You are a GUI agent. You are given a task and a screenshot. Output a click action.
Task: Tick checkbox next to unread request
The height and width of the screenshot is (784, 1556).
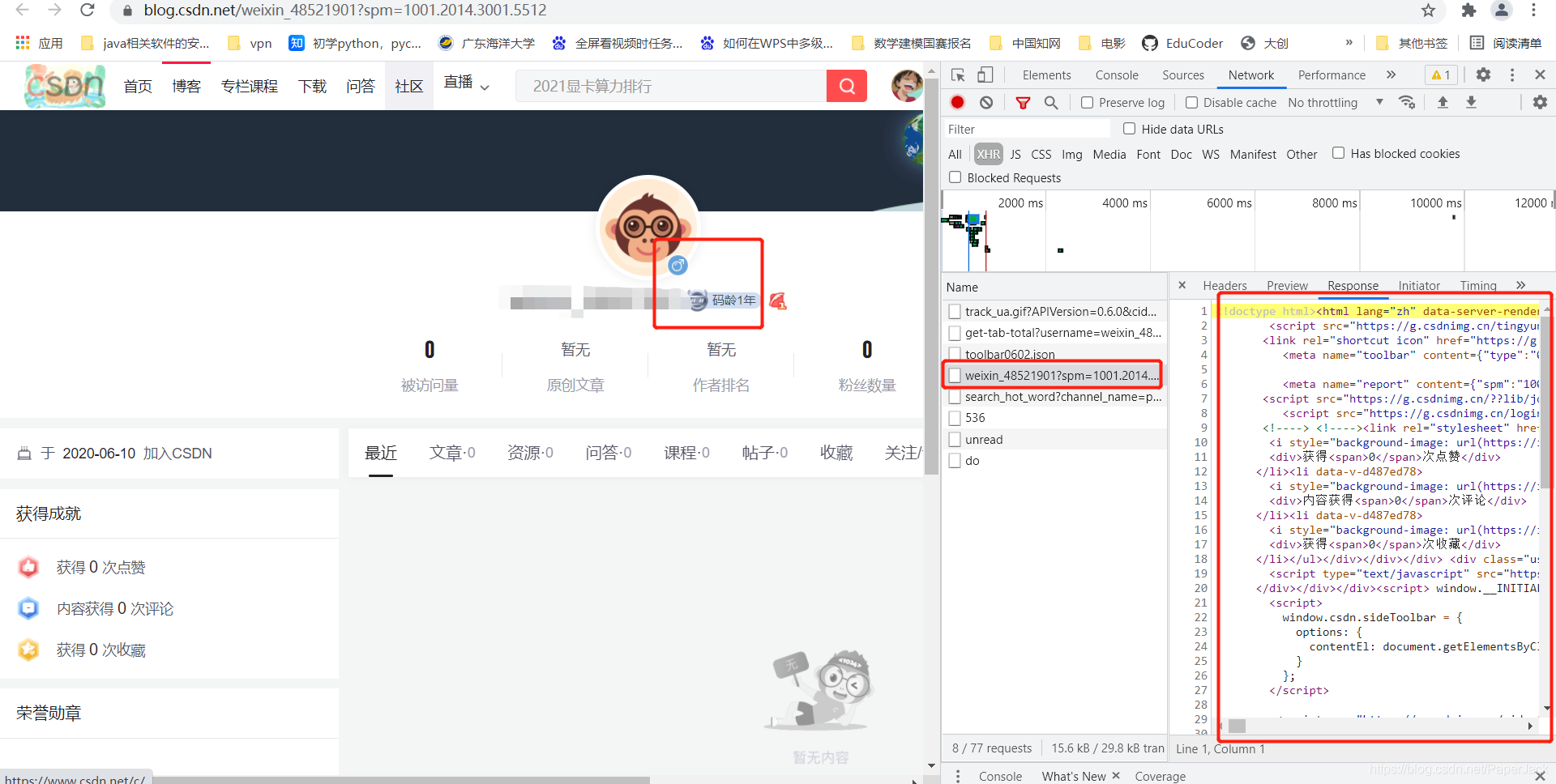[x=955, y=439]
